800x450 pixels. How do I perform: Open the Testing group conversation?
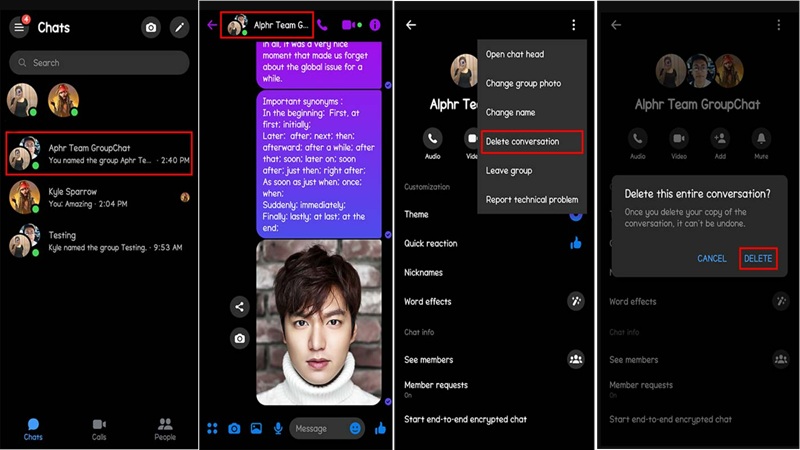[x=99, y=241]
